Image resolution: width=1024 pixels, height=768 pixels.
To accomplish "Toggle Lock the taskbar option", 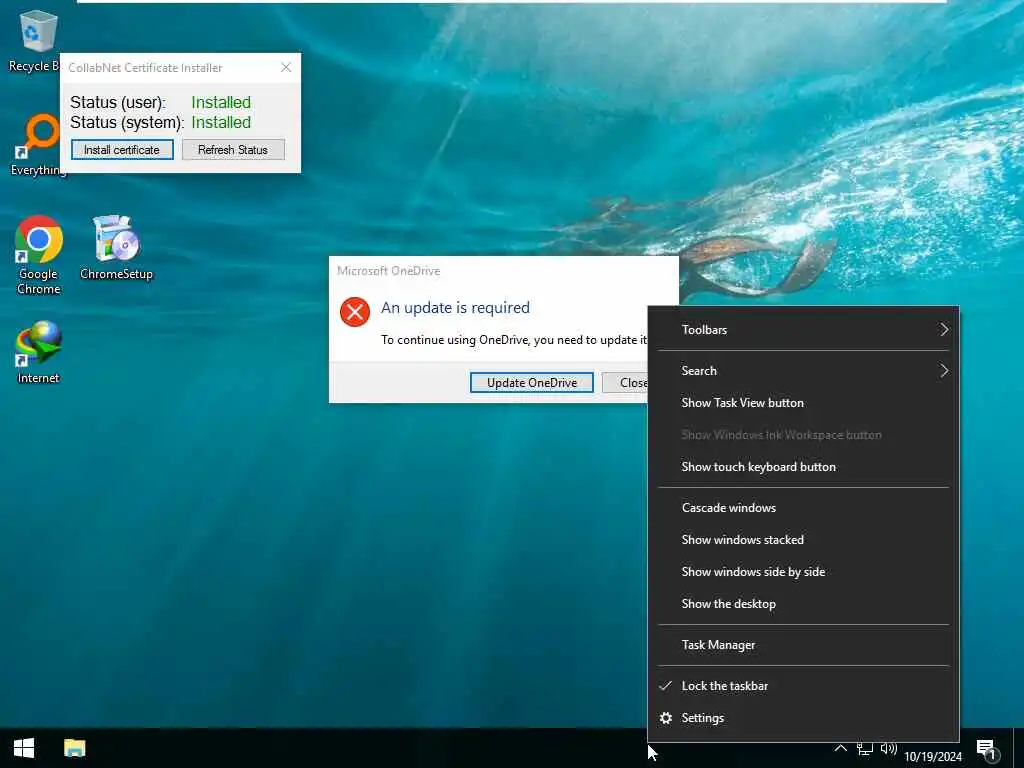I will (803, 686).
